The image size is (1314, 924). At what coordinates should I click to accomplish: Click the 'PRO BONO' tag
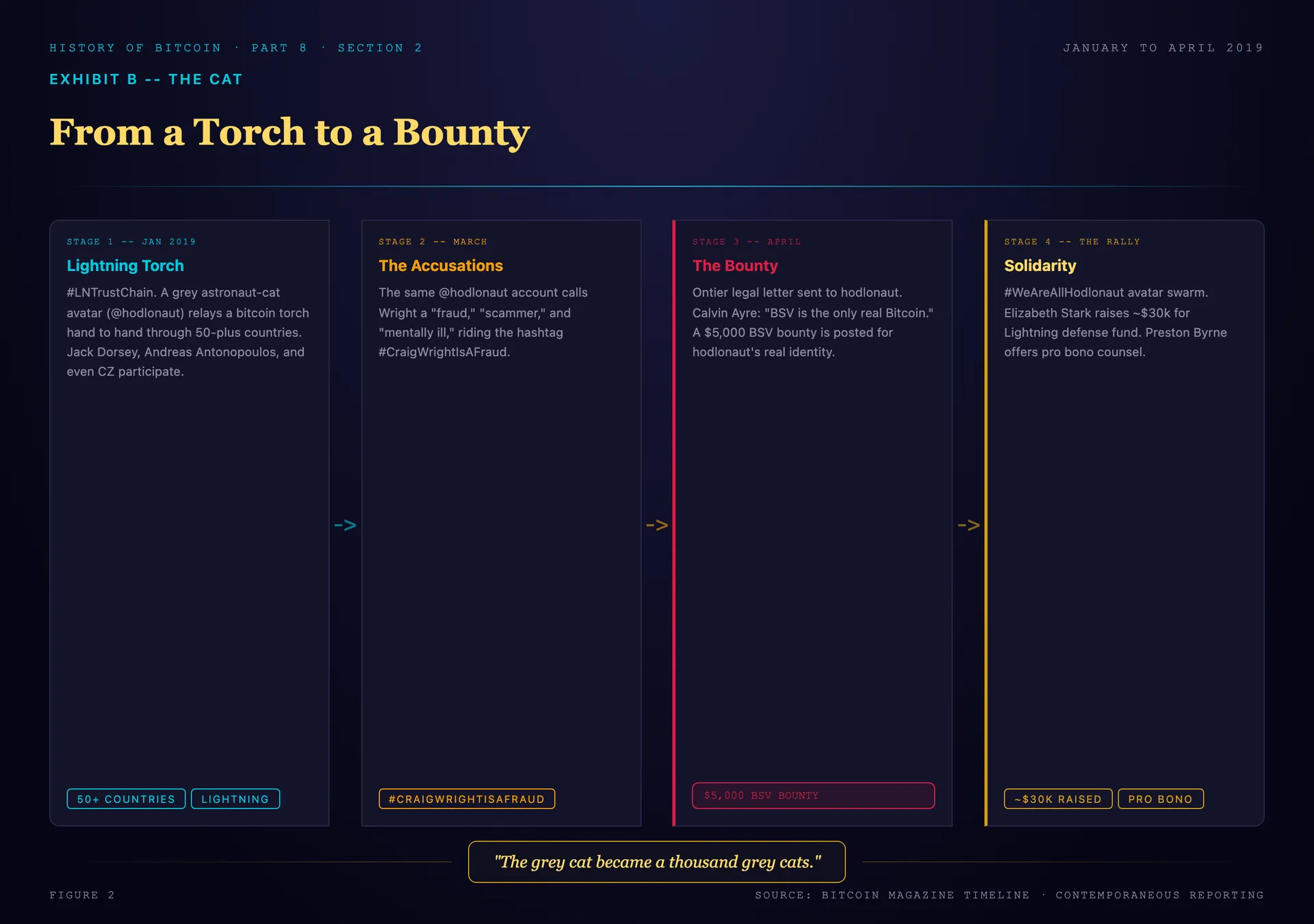point(1161,799)
